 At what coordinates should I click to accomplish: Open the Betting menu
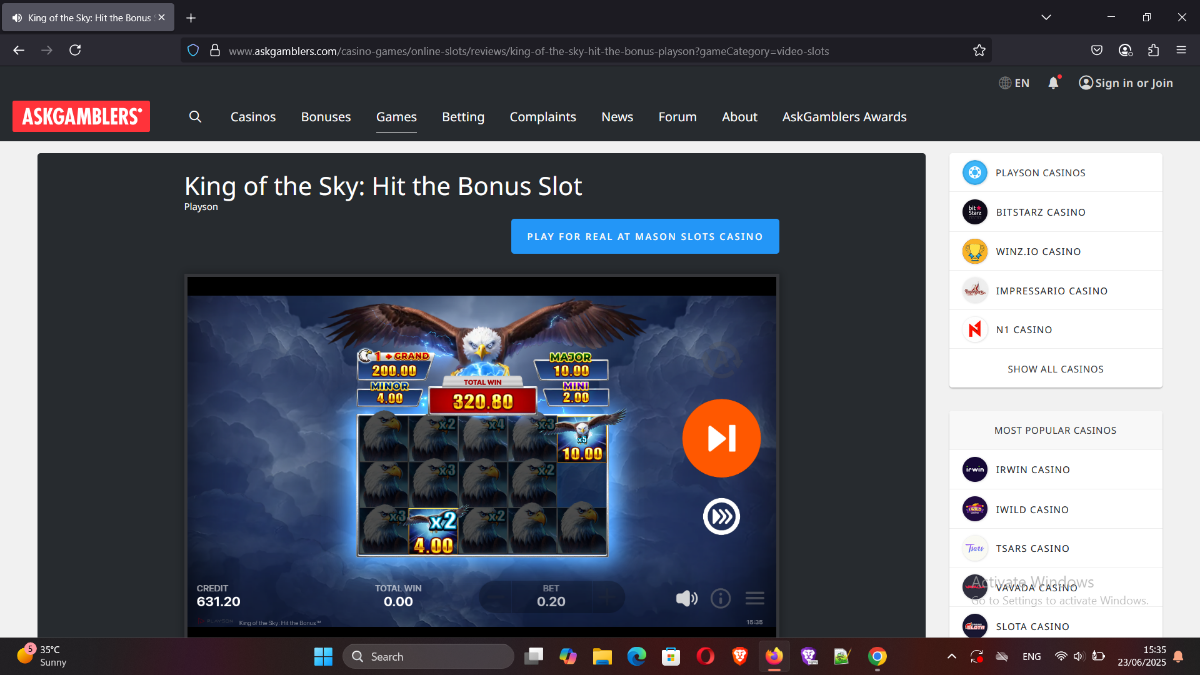coord(463,117)
